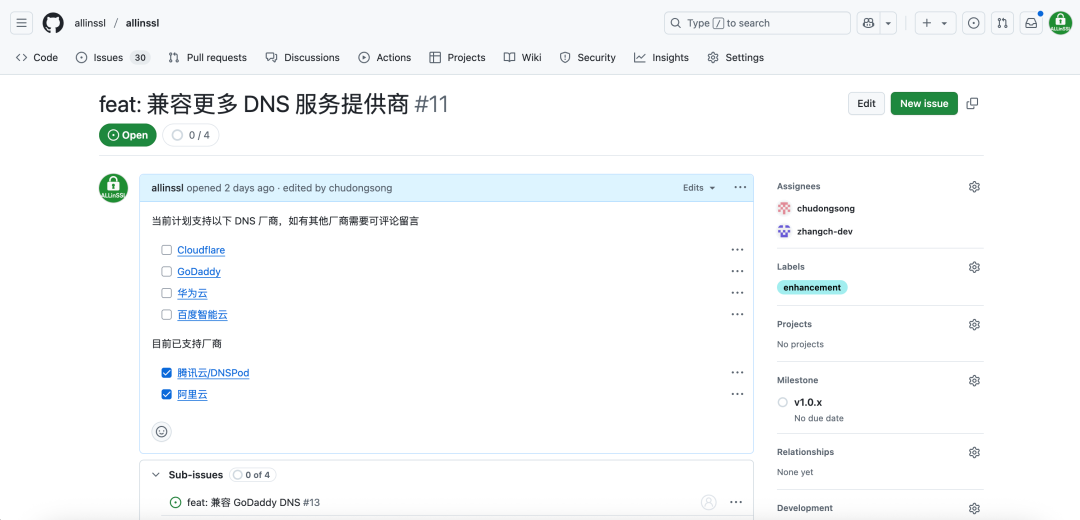The image size is (1080, 520).
Task: Open dropdown arrow beside Copilot icon
Action: click(889, 23)
